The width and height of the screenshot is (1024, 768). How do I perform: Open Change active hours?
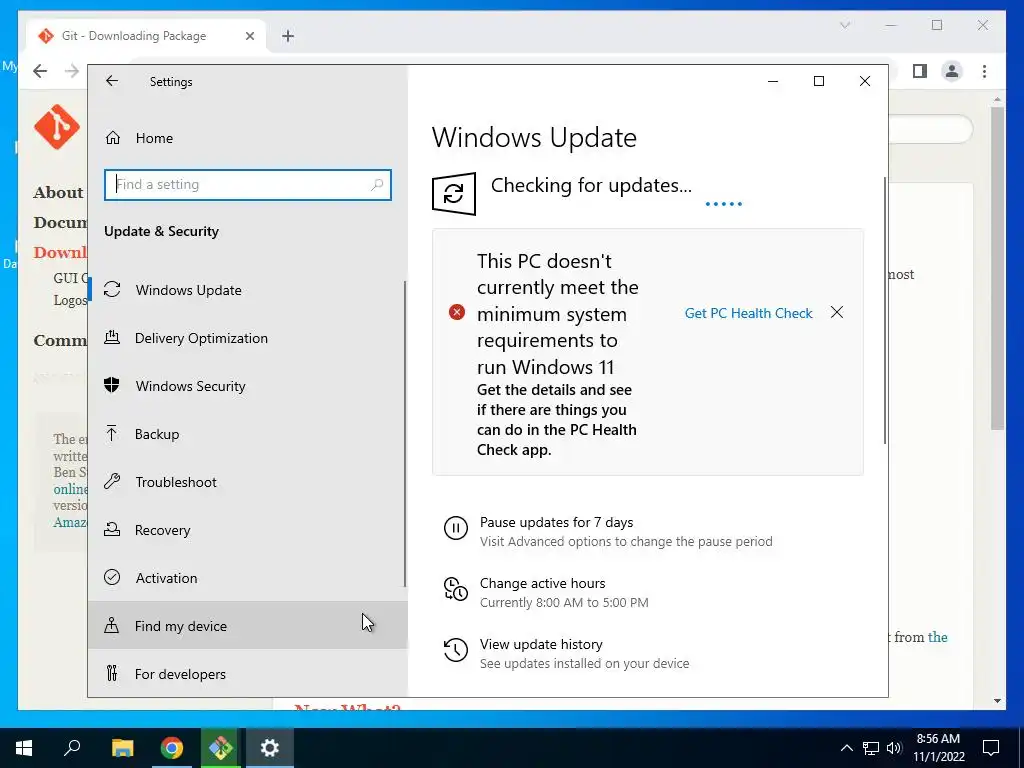542,583
